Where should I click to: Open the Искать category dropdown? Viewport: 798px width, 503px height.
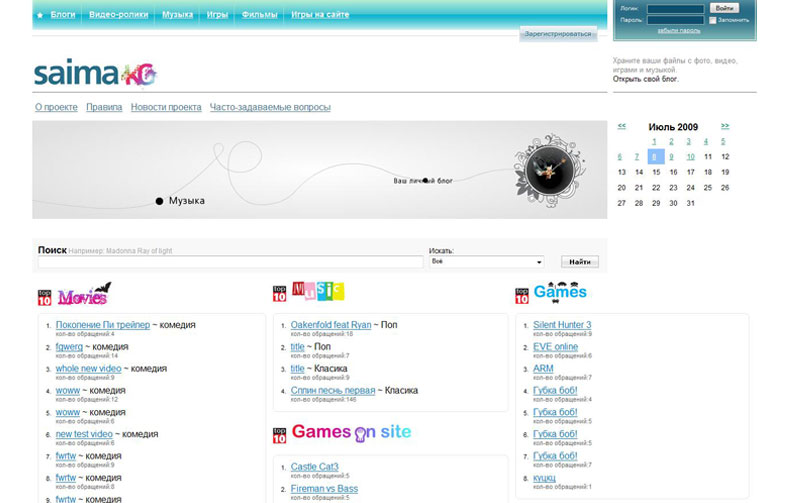[x=486, y=262]
